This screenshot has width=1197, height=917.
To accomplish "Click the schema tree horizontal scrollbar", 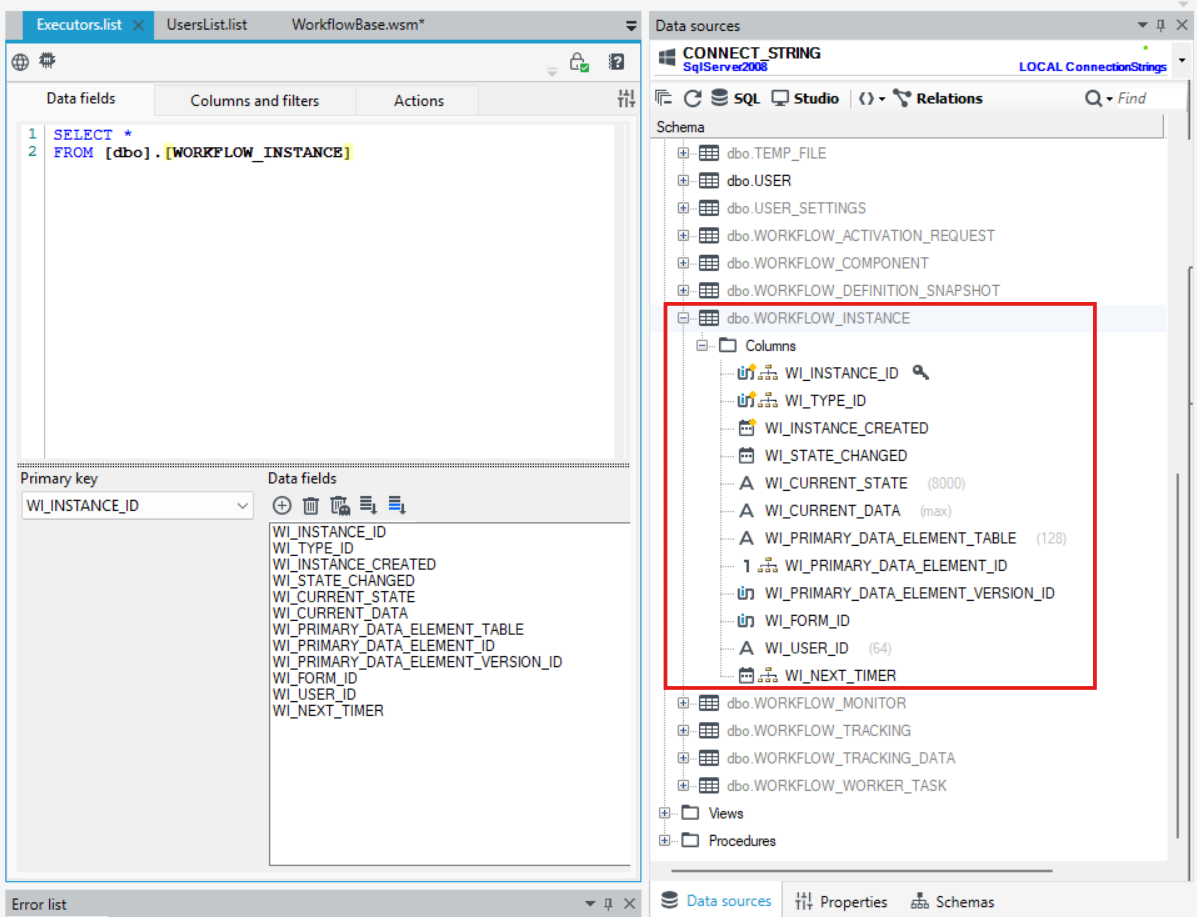I will pyautogui.click(x=862, y=870).
